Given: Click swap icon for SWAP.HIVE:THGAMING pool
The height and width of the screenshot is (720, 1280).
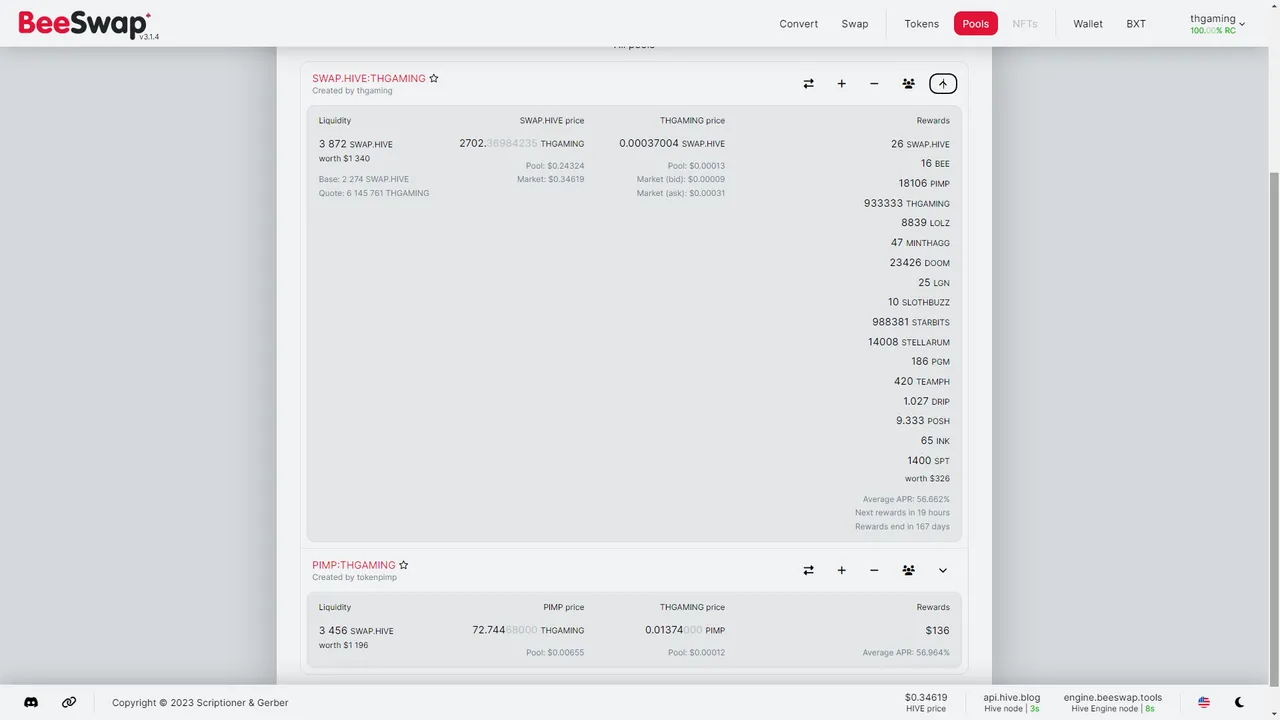Looking at the screenshot, I should coord(809,84).
